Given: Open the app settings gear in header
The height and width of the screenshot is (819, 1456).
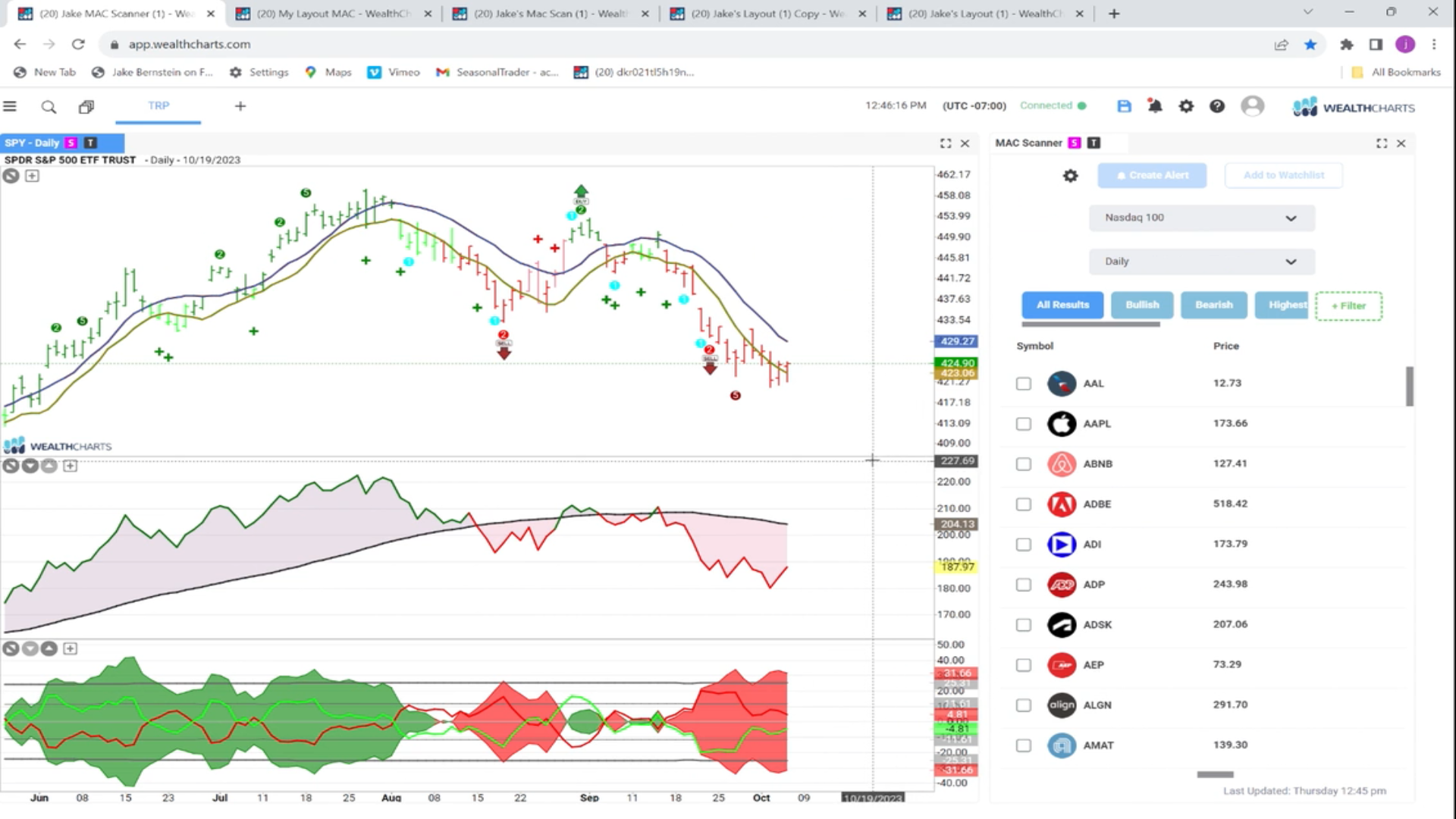Looking at the screenshot, I should 1186,106.
